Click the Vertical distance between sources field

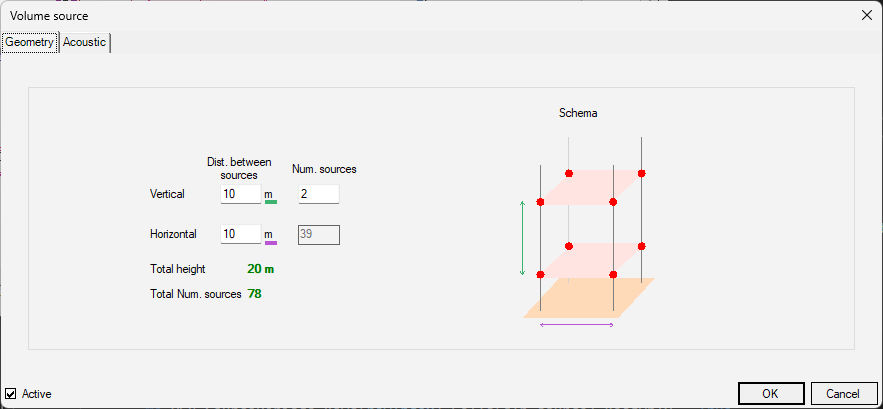coord(241,194)
